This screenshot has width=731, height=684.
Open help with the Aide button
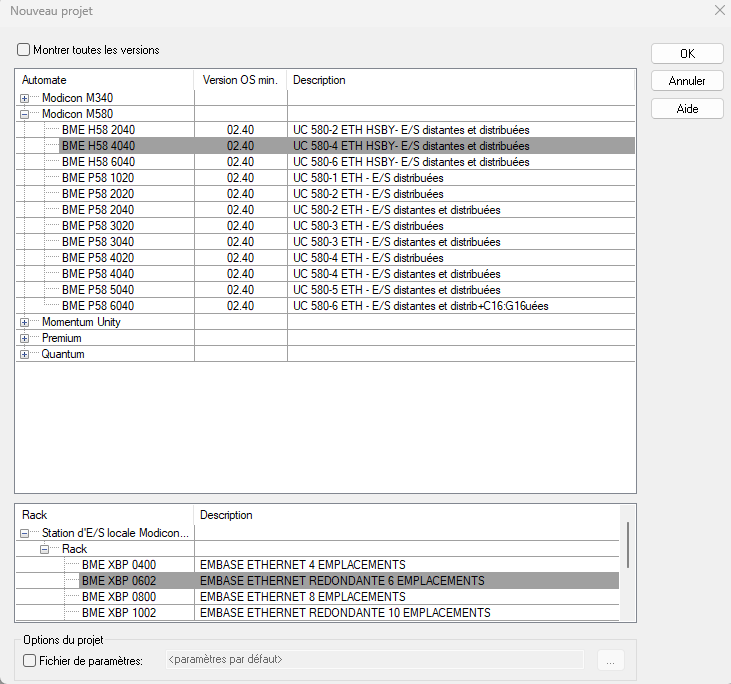pos(687,109)
